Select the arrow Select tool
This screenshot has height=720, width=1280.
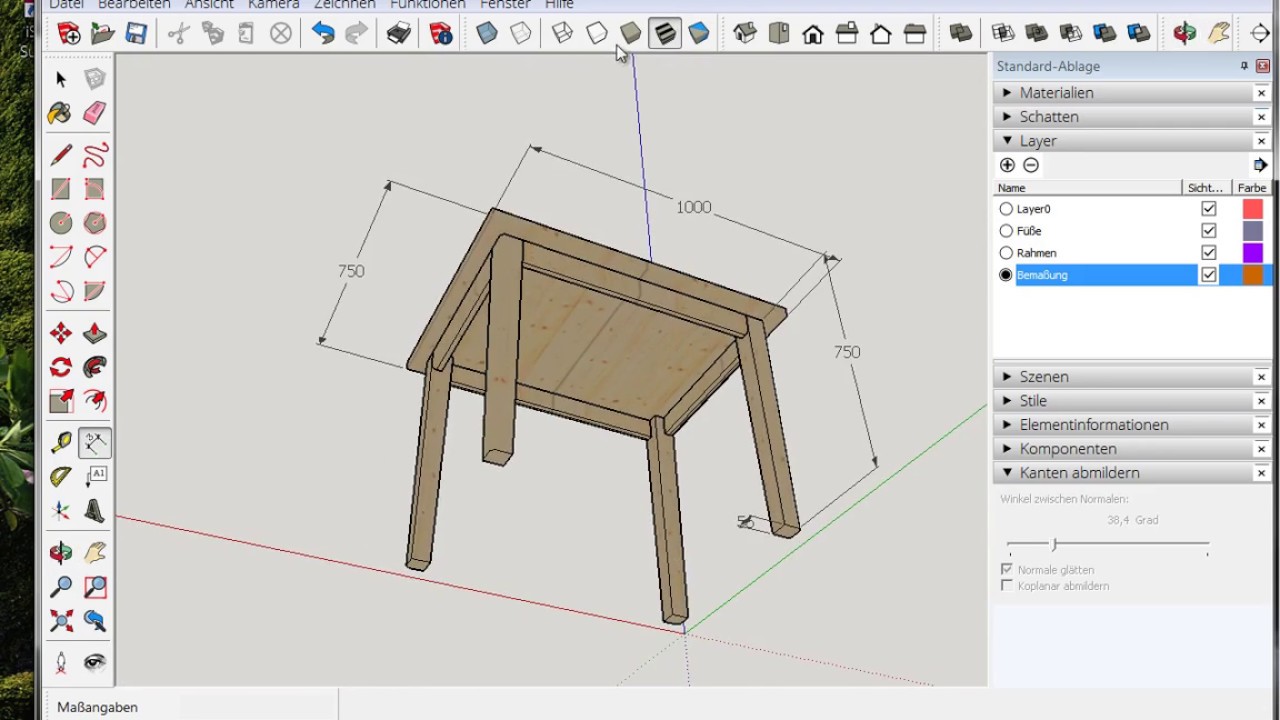(61, 80)
